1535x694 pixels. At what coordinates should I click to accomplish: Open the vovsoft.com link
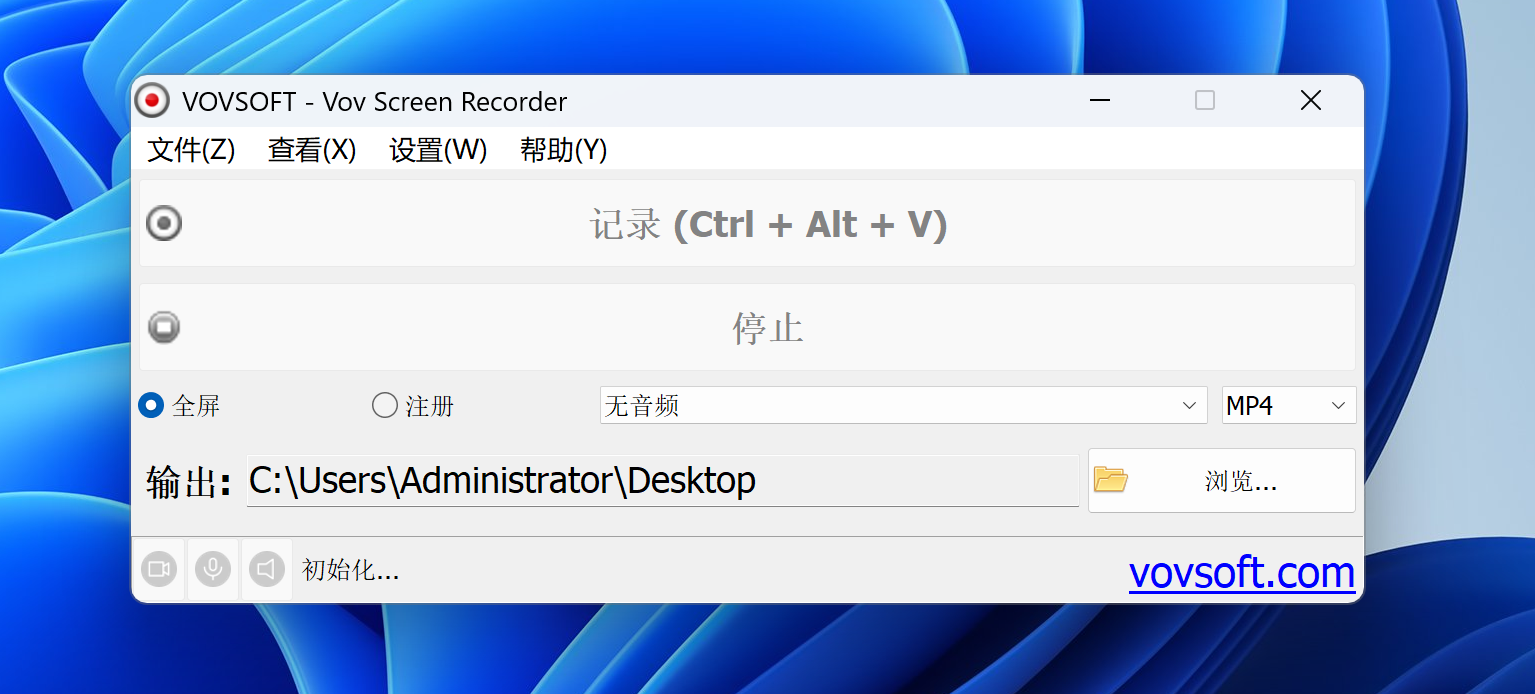(x=1242, y=572)
